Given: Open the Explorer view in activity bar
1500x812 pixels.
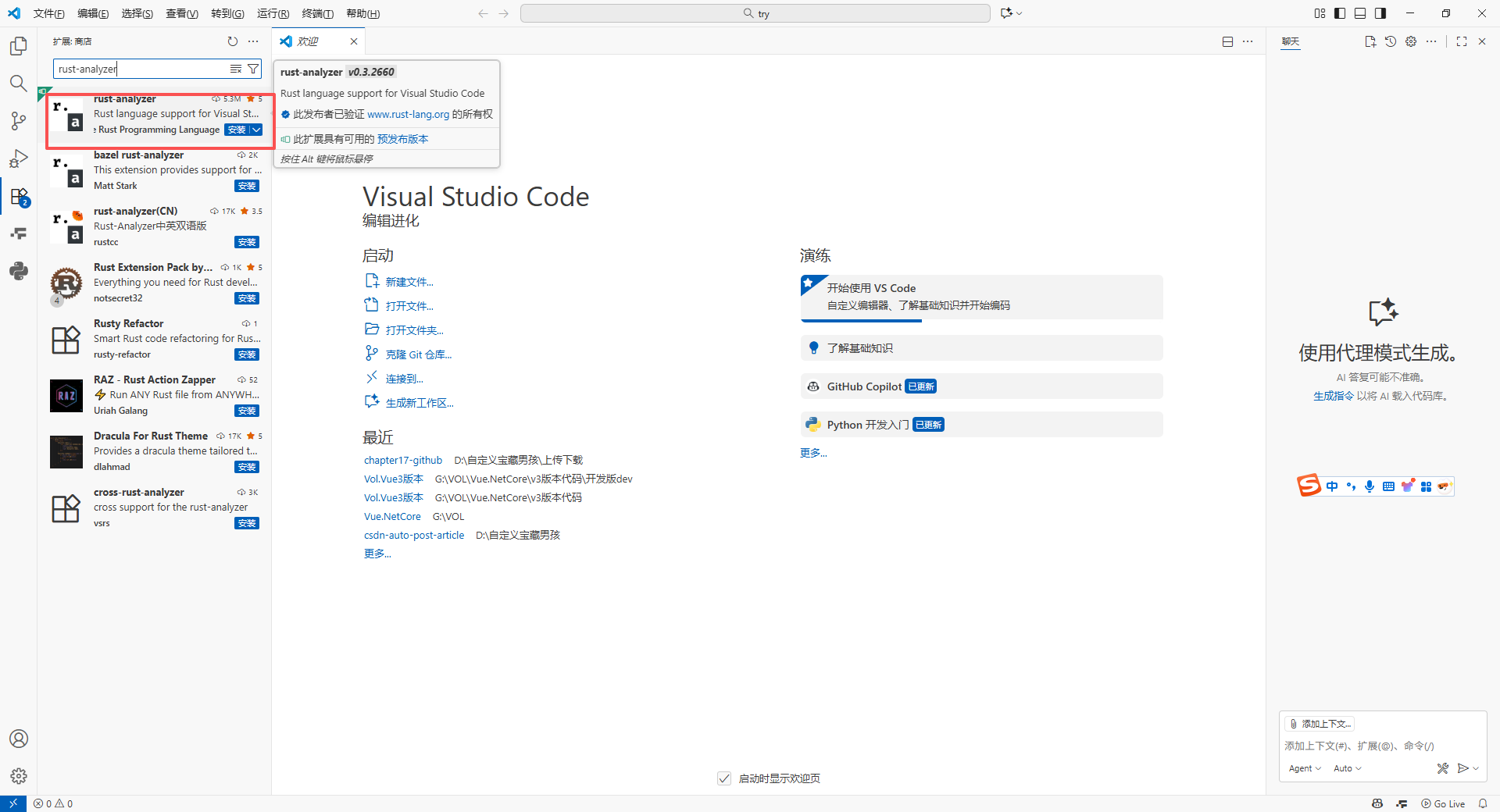Looking at the screenshot, I should click(19, 46).
